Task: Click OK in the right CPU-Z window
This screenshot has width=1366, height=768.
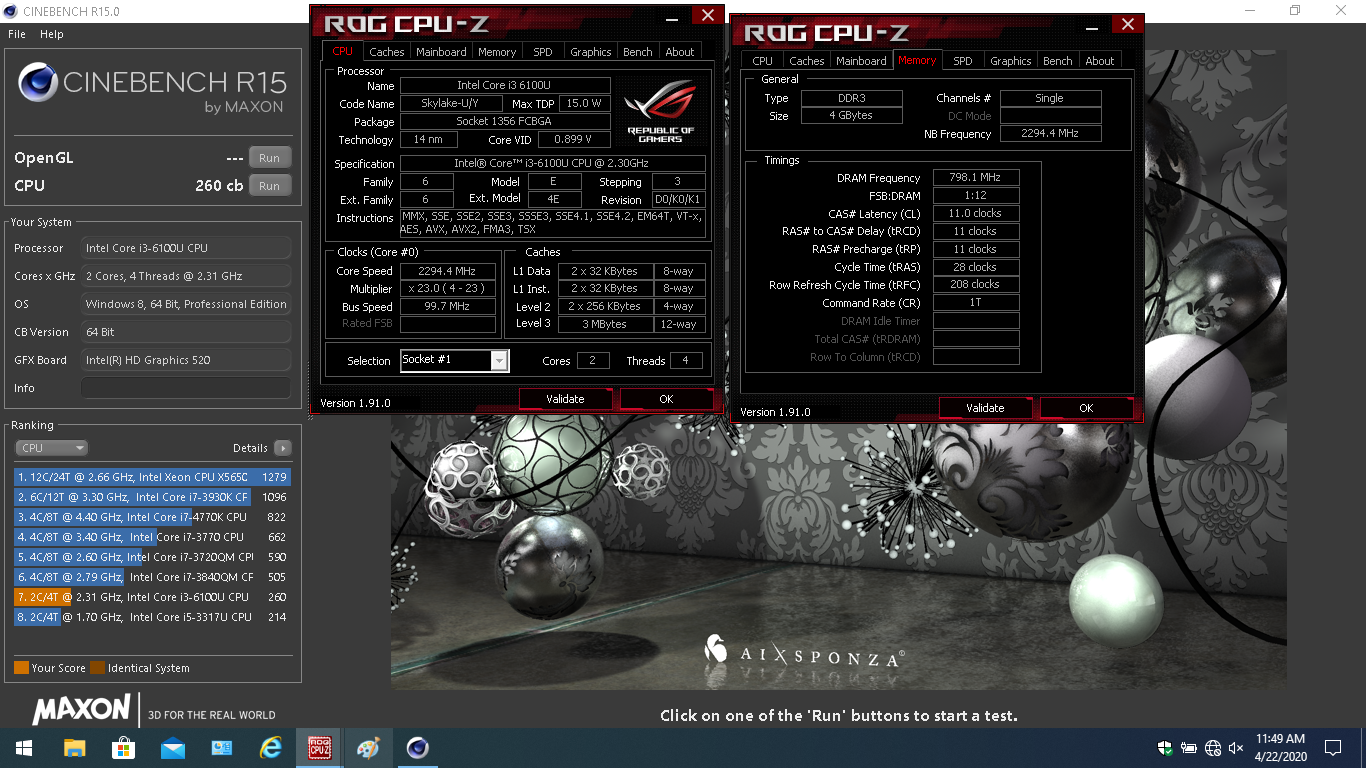Action: tap(1086, 408)
